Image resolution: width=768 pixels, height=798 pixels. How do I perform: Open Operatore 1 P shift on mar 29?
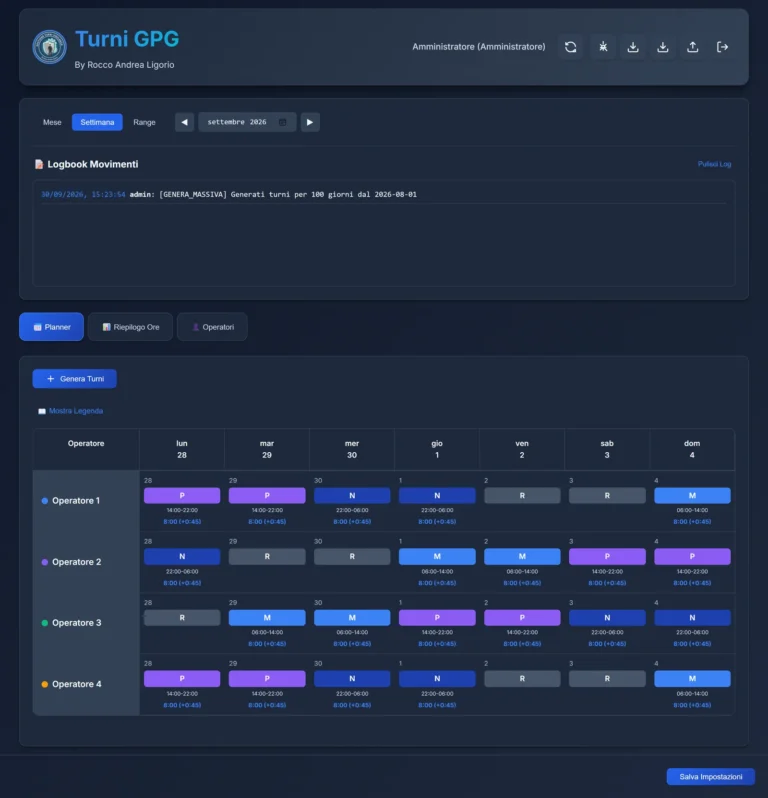[267, 495]
